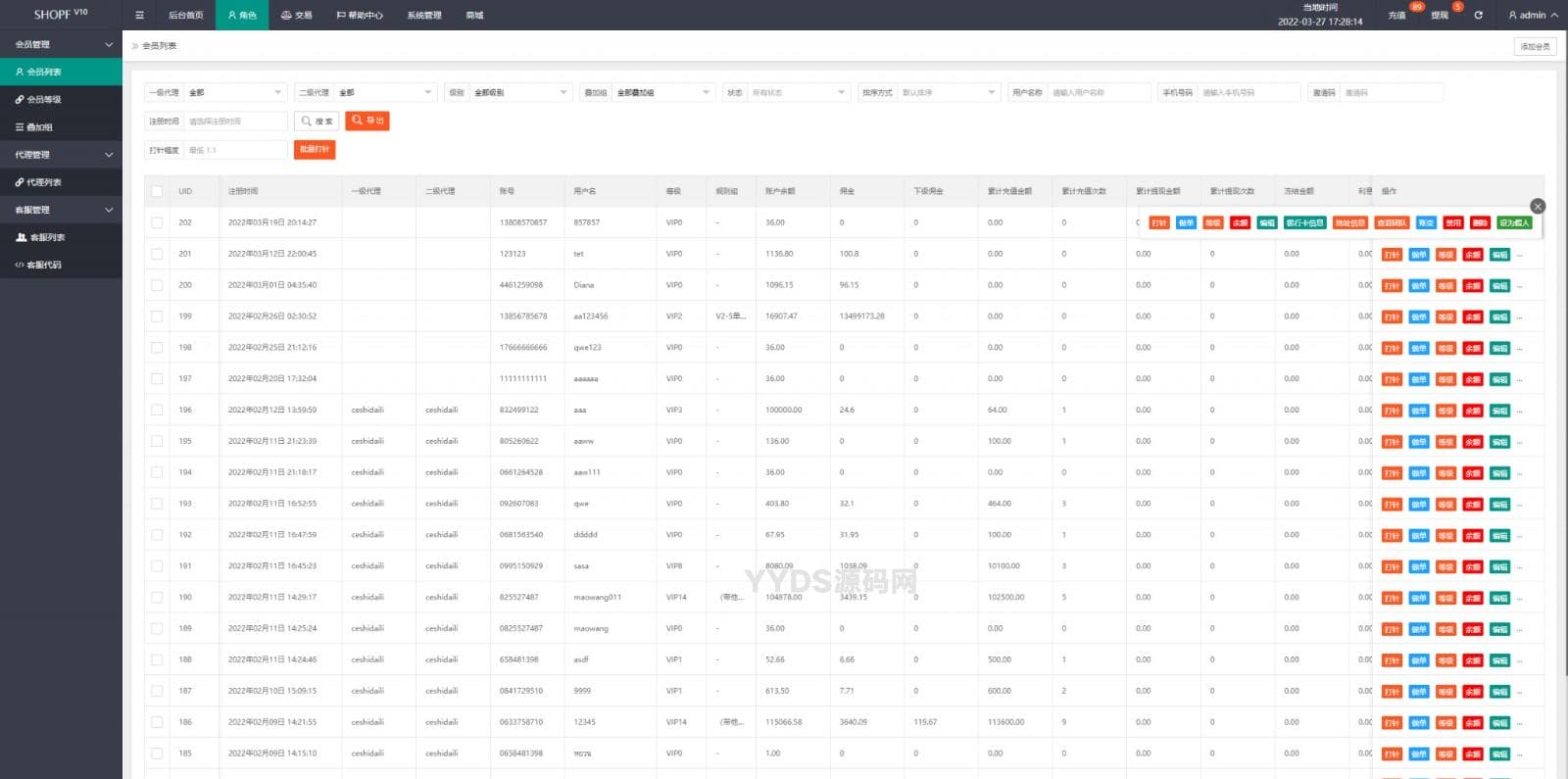The height and width of the screenshot is (779, 1568).
Task: Collapse the 客服管理 sidebar section
Action: tap(61, 210)
